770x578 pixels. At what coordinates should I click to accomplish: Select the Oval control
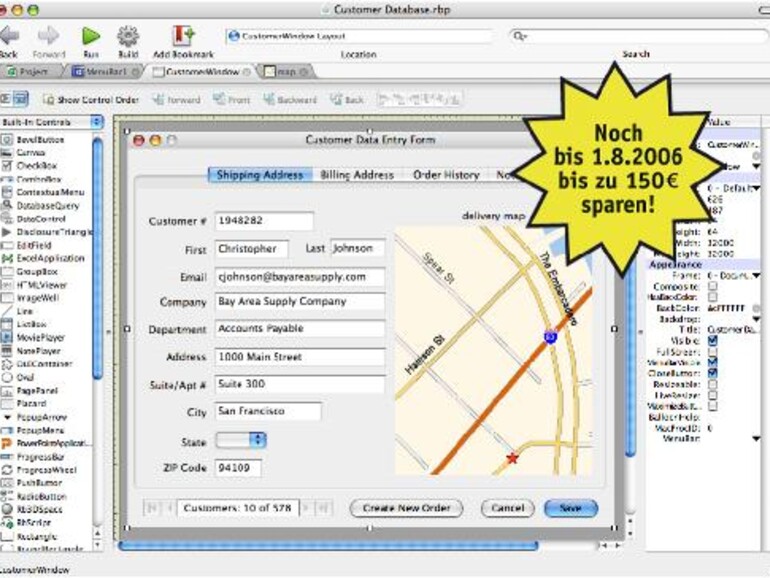25,377
